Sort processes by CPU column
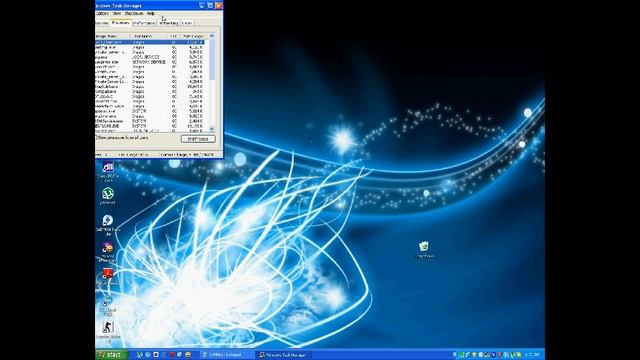The height and width of the screenshot is (360, 640). [x=173, y=36]
